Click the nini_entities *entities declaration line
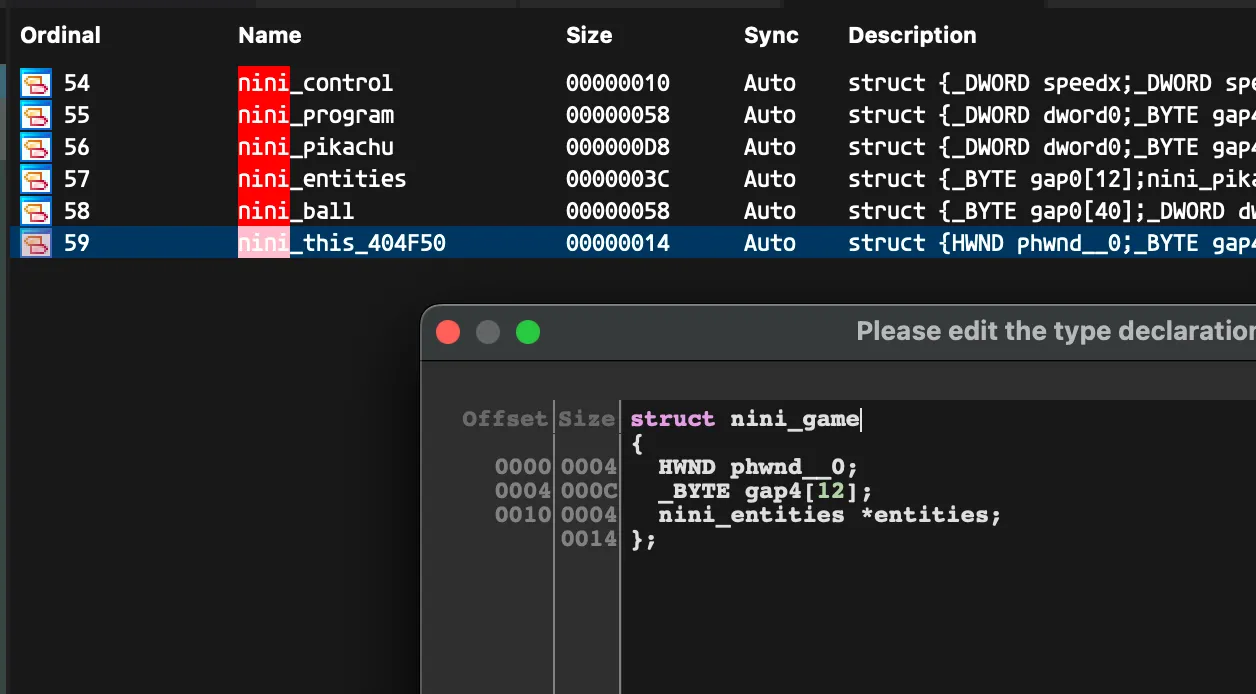 pyautogui.click(x=830, y=515)
